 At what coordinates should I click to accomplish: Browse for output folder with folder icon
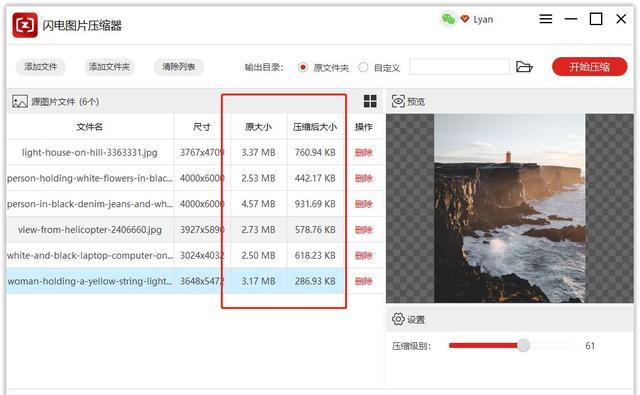pyautogui.click(x=524, y=67)
